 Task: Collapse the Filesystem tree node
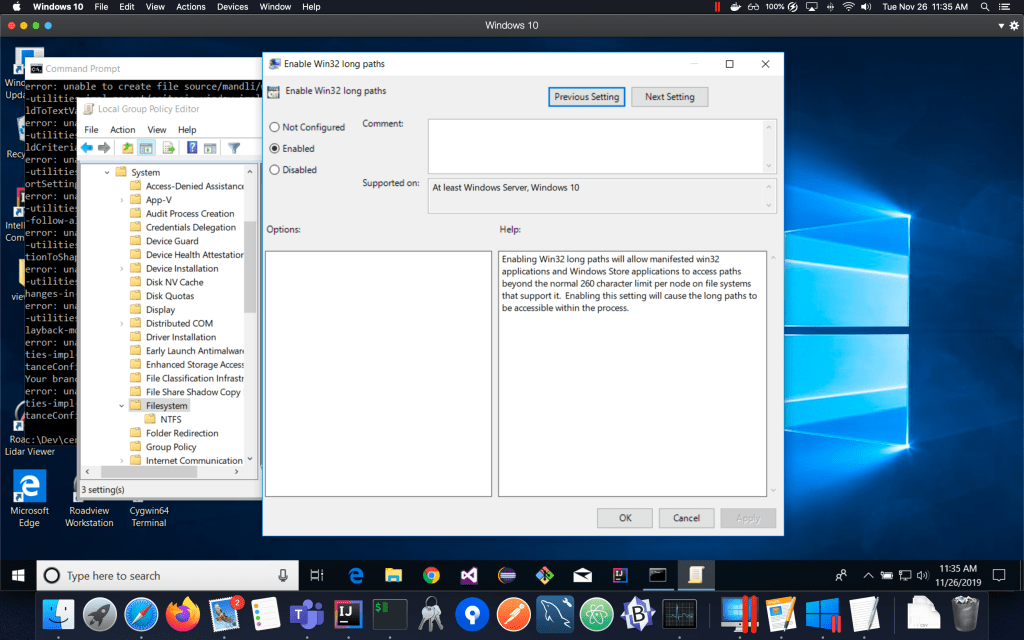pos(122,406)
